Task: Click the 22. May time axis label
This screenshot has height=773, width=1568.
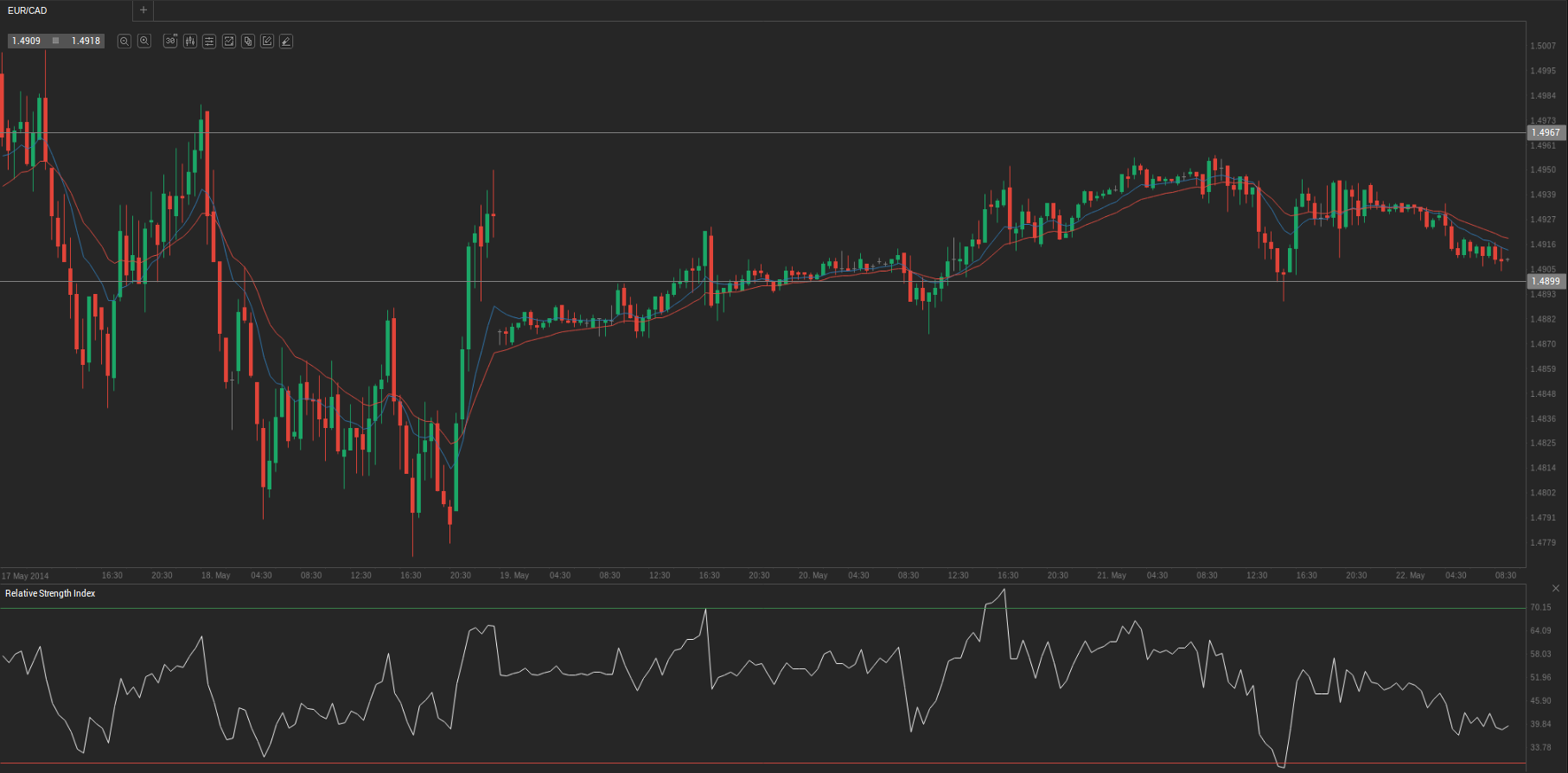Action: pos(1411,575)
